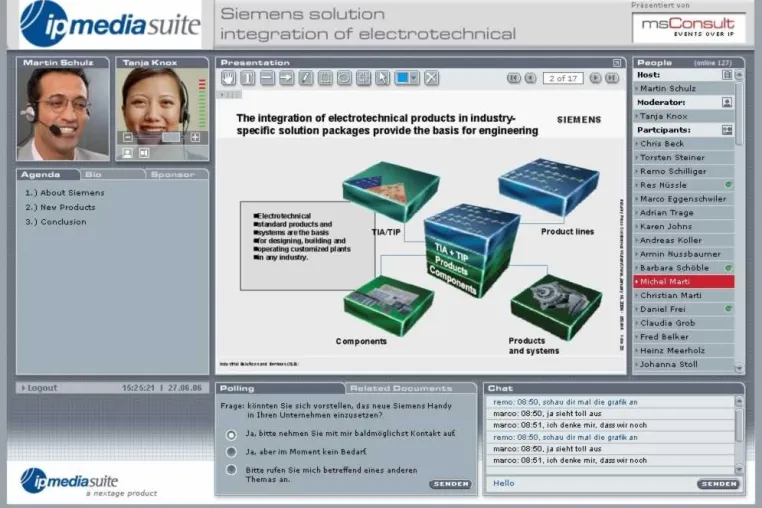
Task: Jump to the last slide
Action: point(612,78)
